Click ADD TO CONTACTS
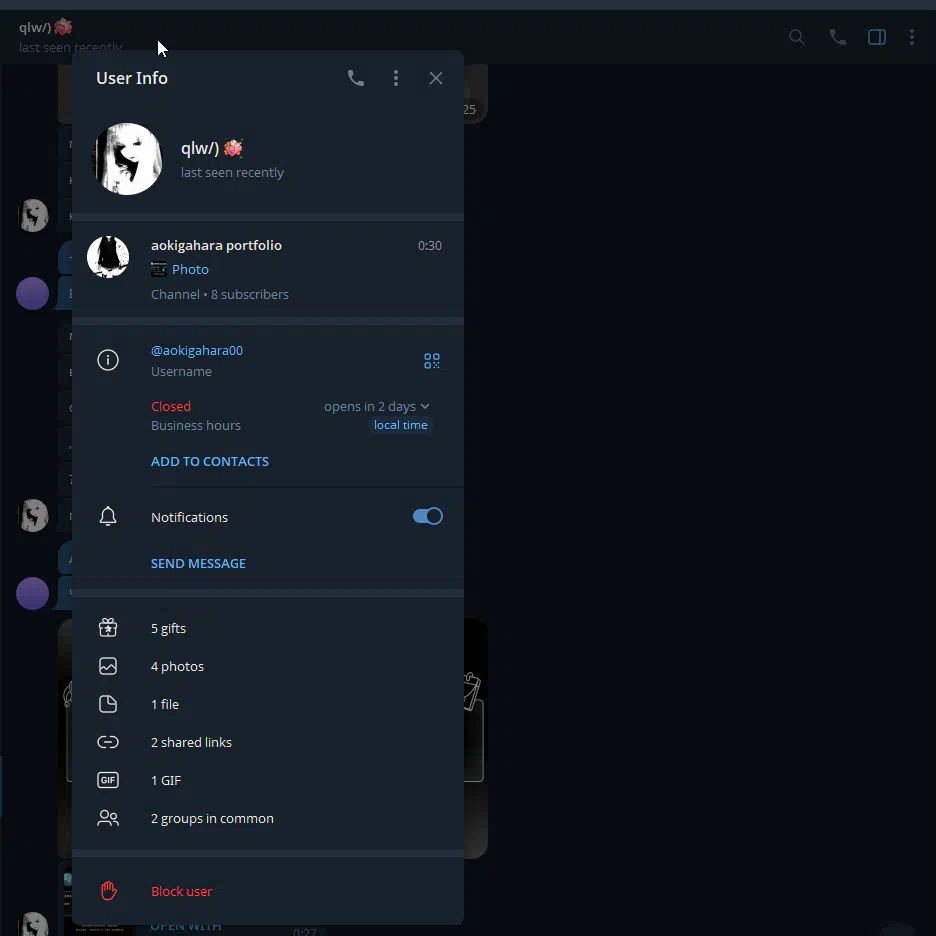 point(210,461)
